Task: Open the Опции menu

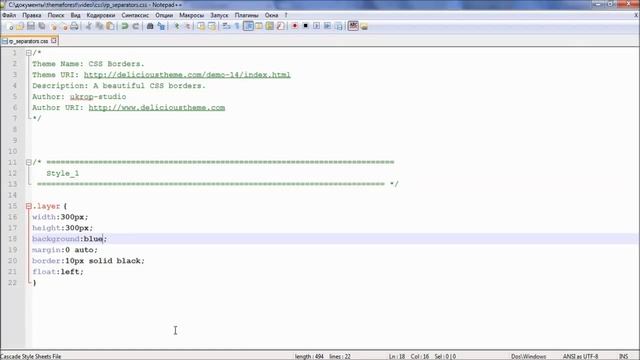Action: [x=164, y=15]
